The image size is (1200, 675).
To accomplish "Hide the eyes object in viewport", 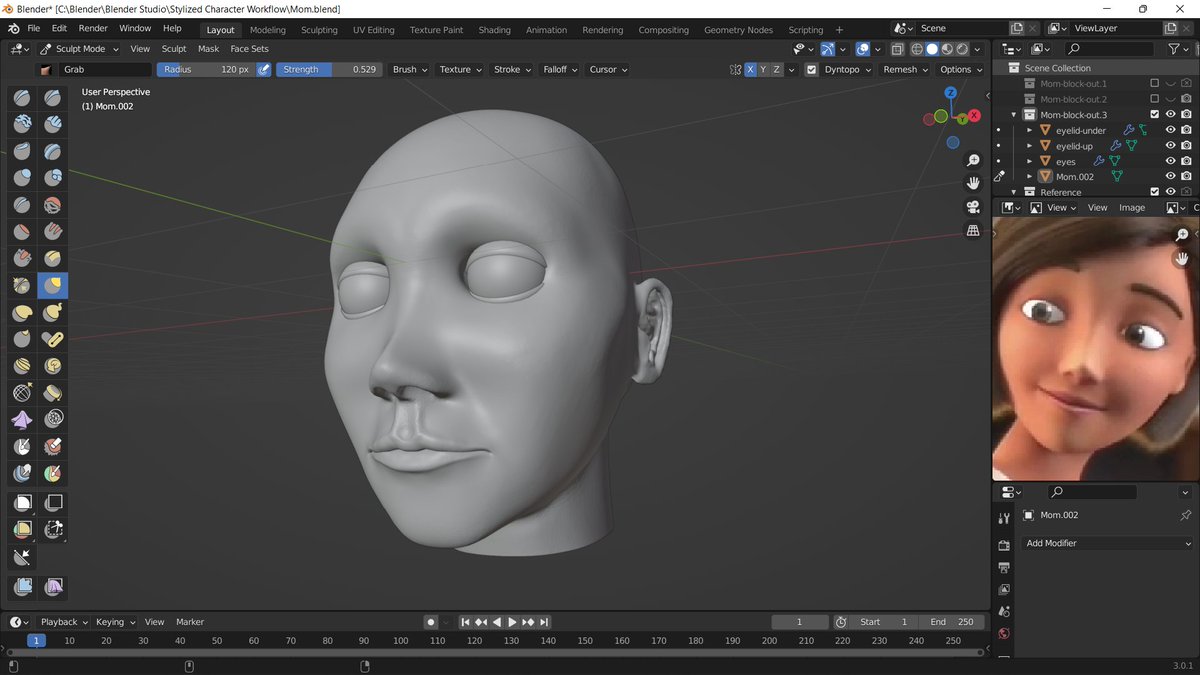I will pos(1170,161).
